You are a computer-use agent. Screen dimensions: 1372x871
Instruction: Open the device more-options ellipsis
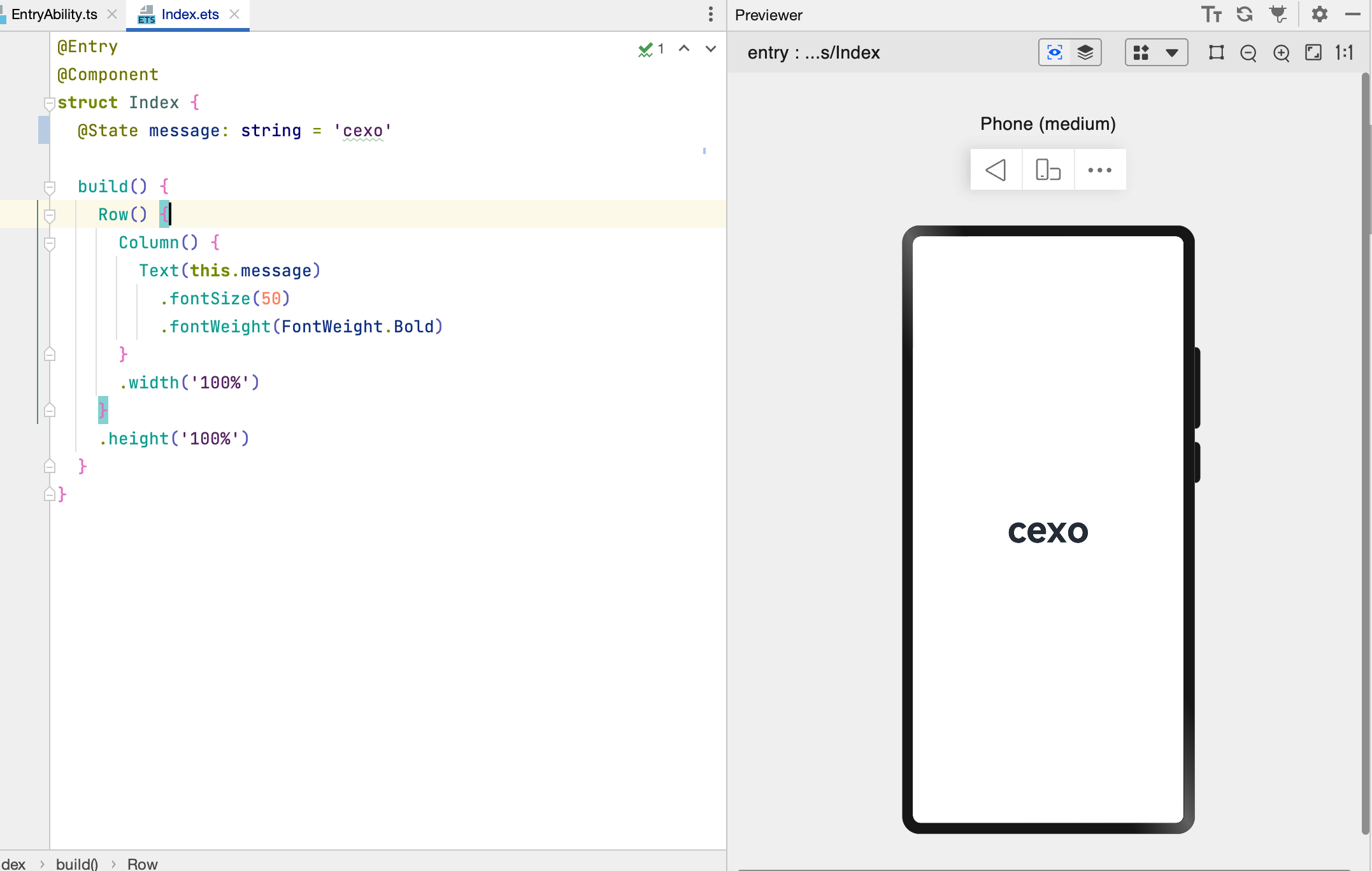point(1100,170)
